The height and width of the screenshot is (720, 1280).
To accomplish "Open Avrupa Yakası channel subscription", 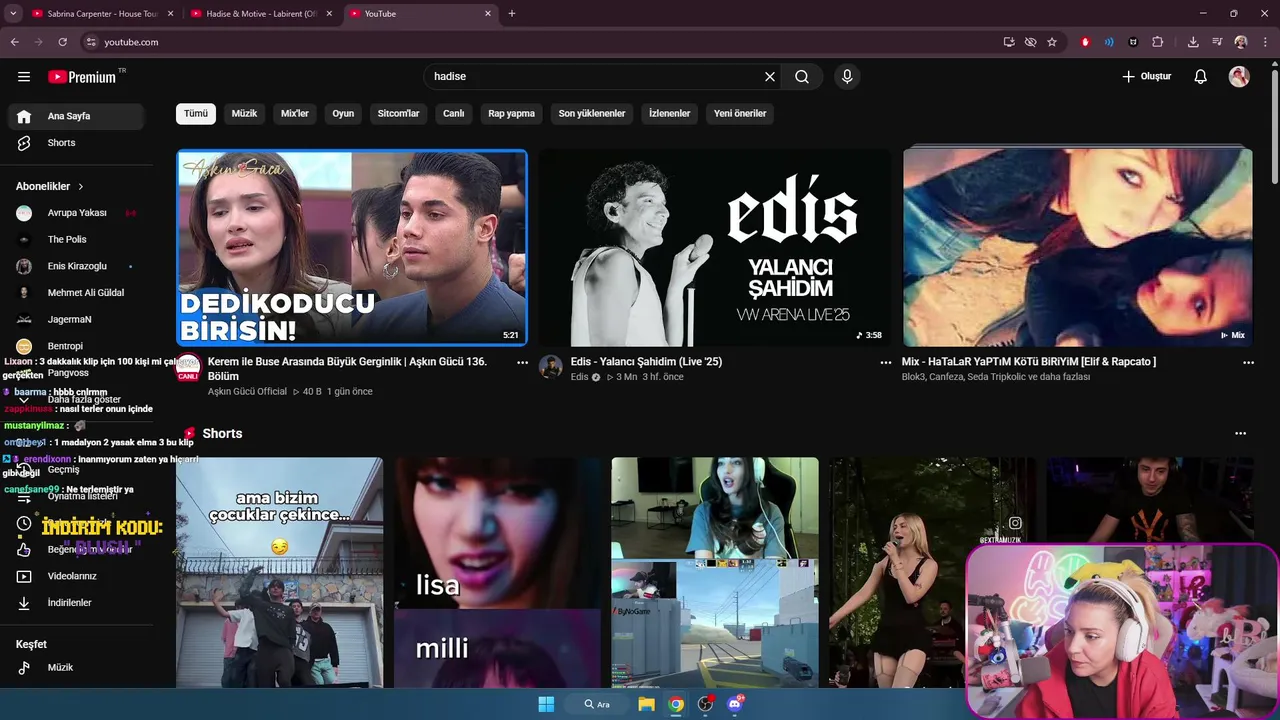I will 76,213.
